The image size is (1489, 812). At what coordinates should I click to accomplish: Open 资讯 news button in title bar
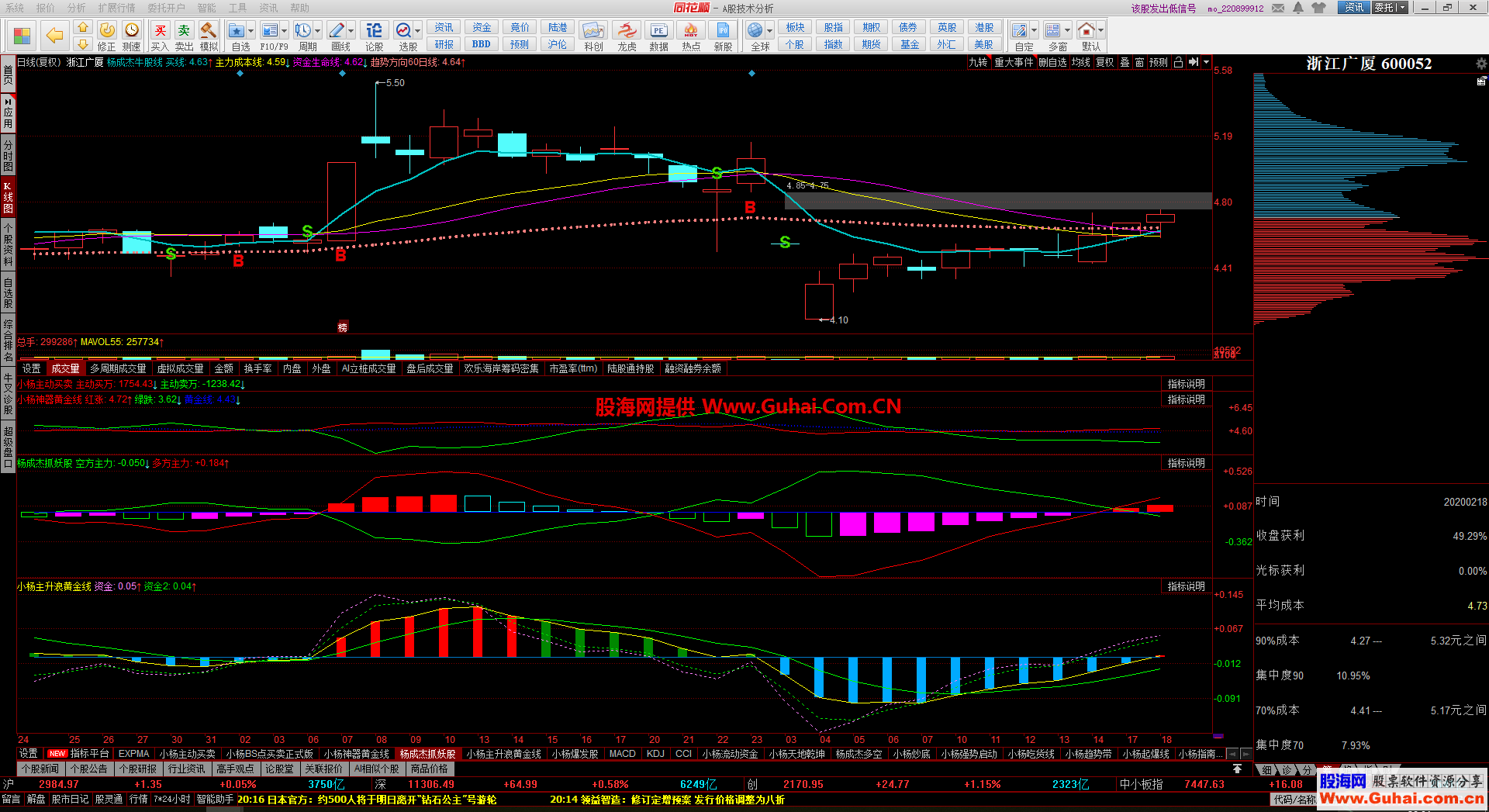(1354, 8)
